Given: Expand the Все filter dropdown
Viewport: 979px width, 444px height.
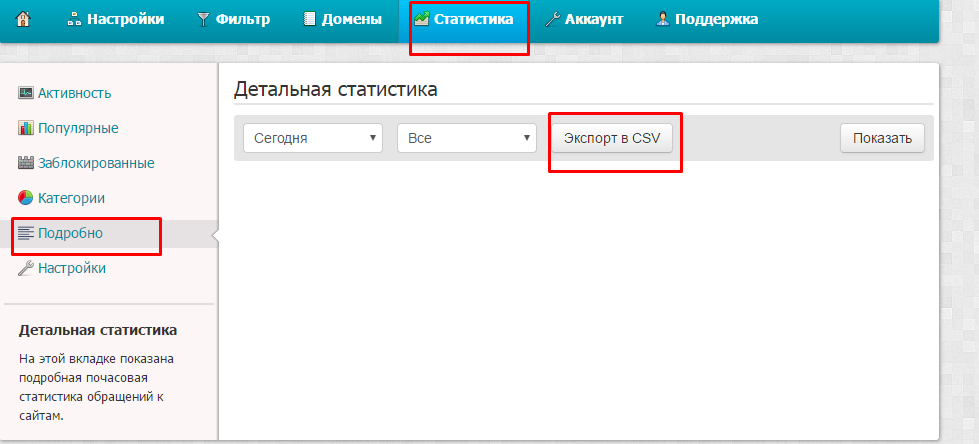Looking at the screenshot, I should pyautogui.click(x=467, y=138).
